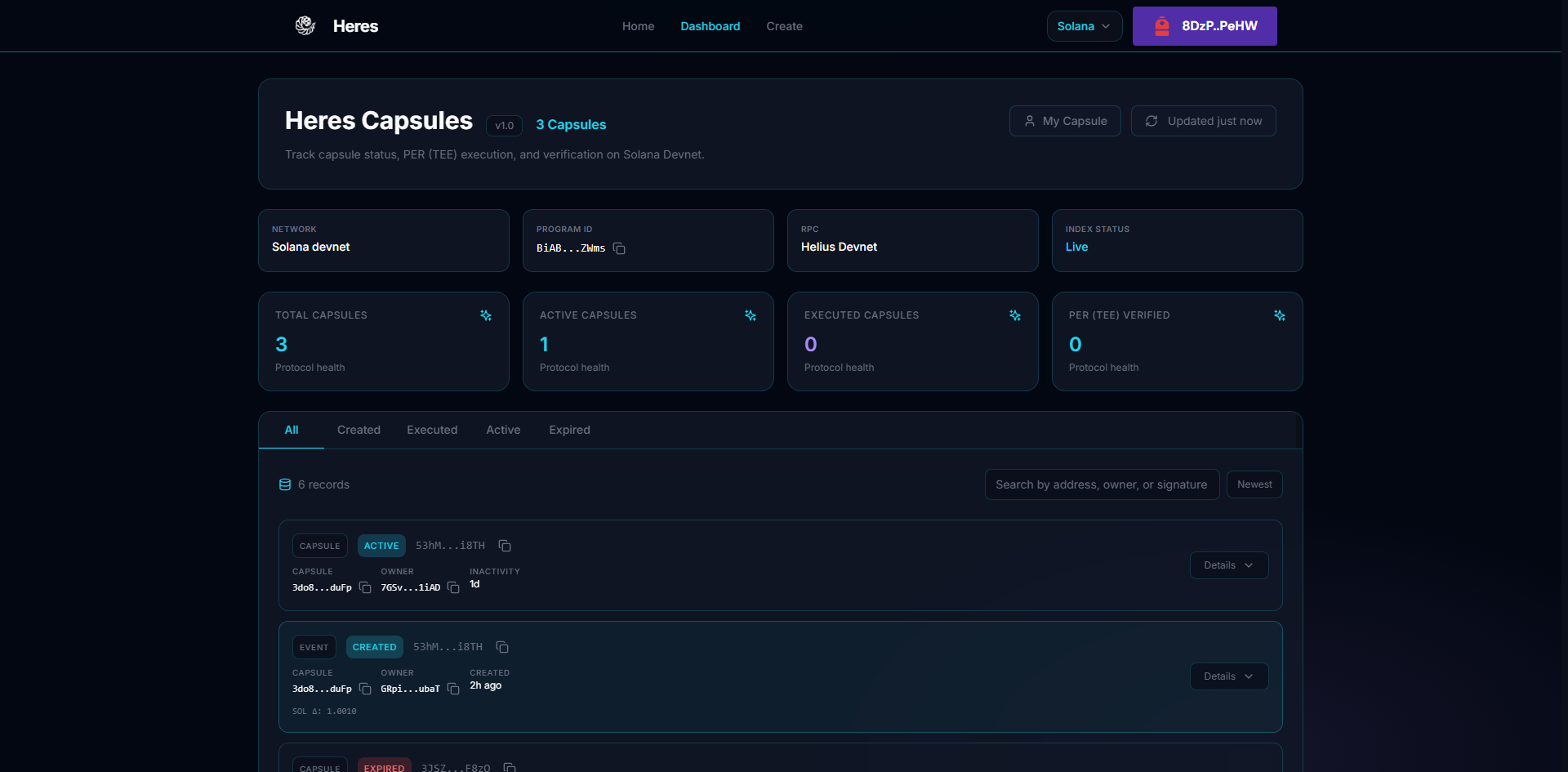This screenshot has height=772, width=1568.
Task: Focus the search by address field
Action: click(1102, 484)
